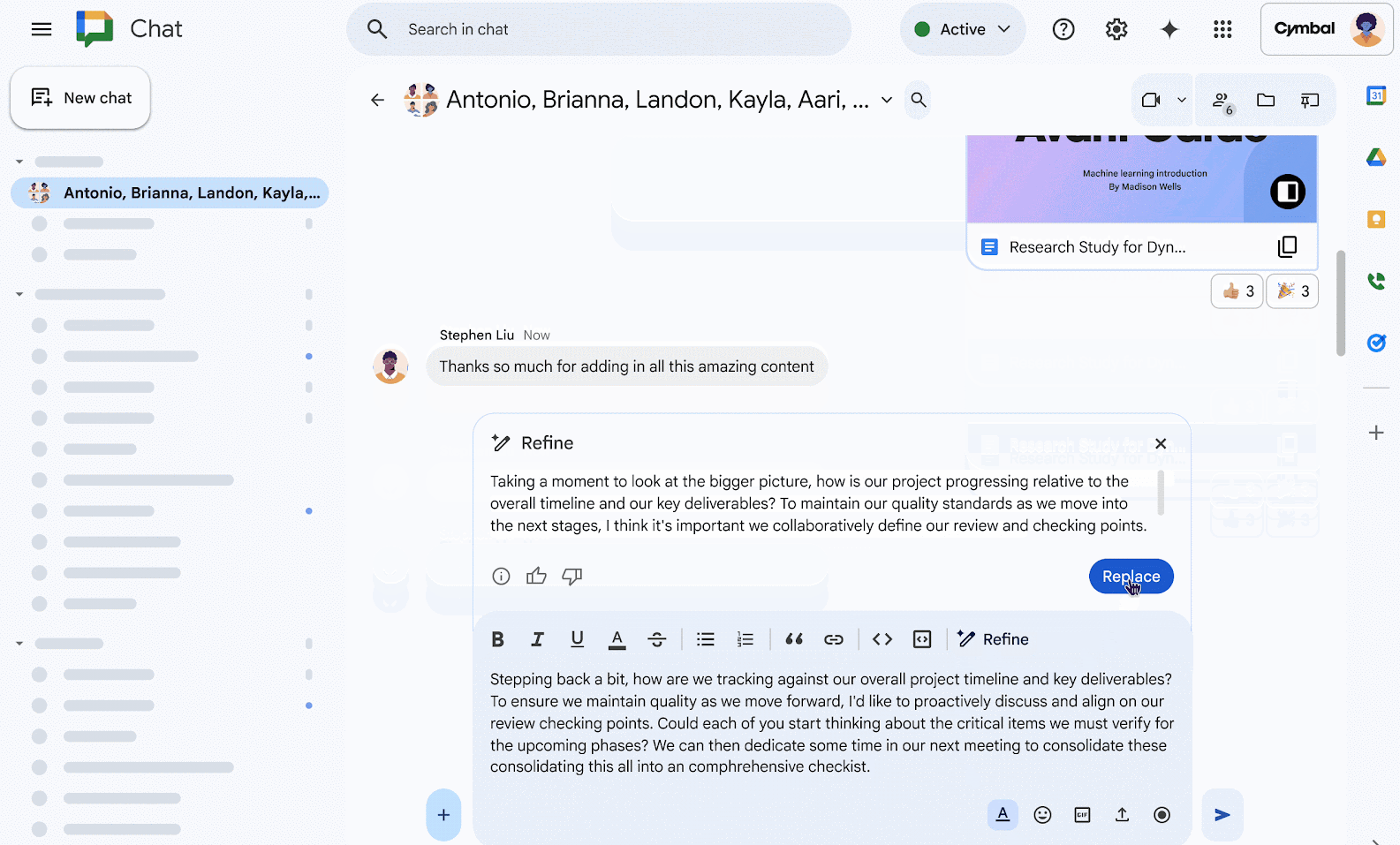Open video call options arrow

click(1182, 100)
